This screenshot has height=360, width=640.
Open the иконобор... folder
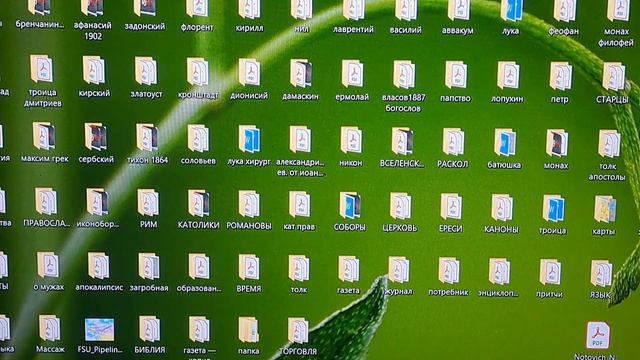98,202
